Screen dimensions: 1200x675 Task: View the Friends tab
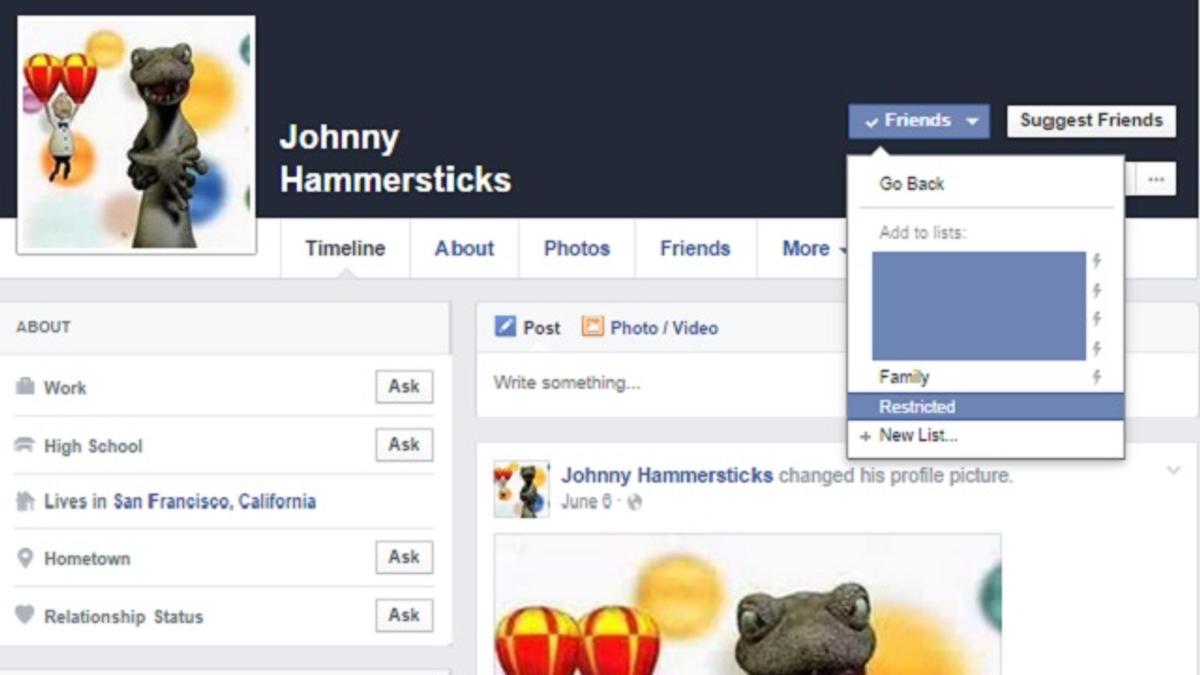pyautogui.click(x=695, y=248)
